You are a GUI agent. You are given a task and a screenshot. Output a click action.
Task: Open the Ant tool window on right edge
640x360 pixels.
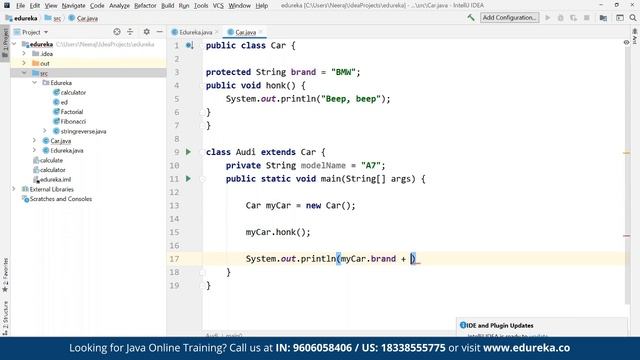(635, 36)
